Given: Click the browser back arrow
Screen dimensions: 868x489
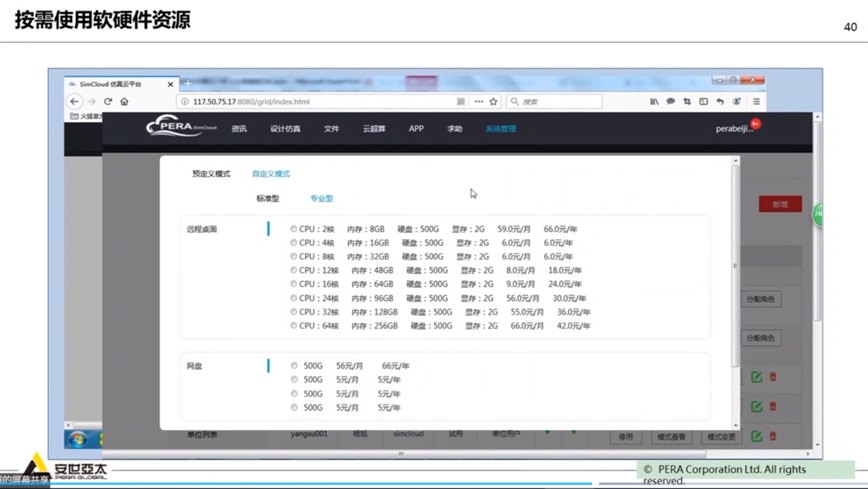Looking at the screenshot, I should [x=75, y=102].
